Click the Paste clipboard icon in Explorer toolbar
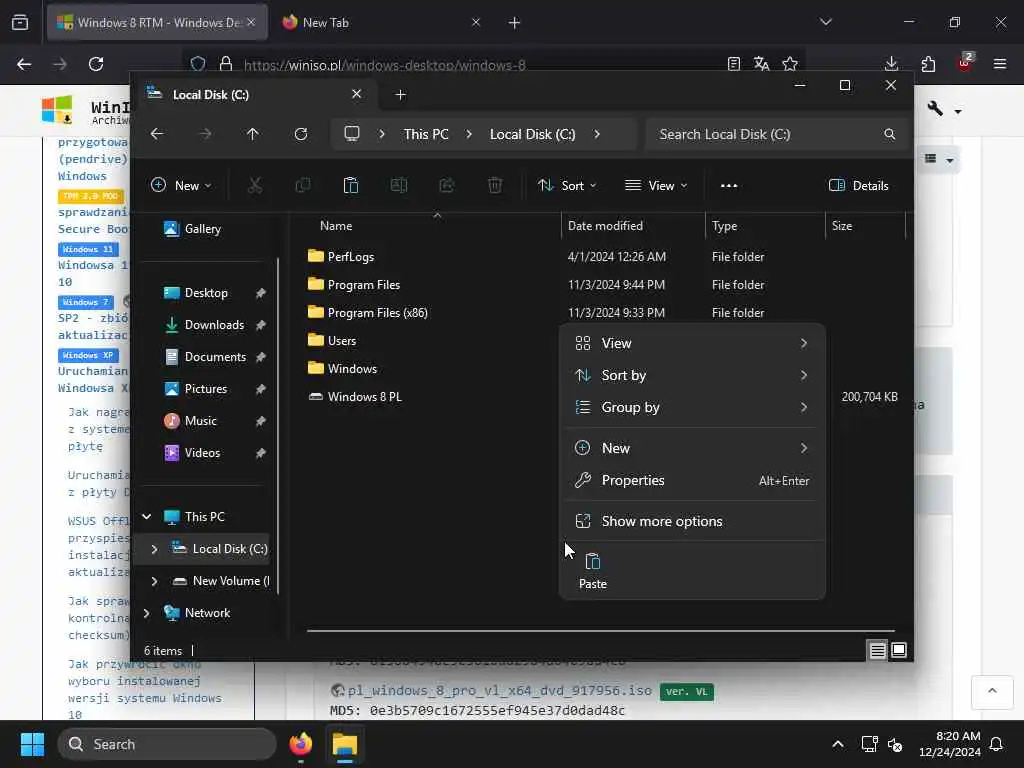Screen dimensions: 1024x768 [351, 185]
